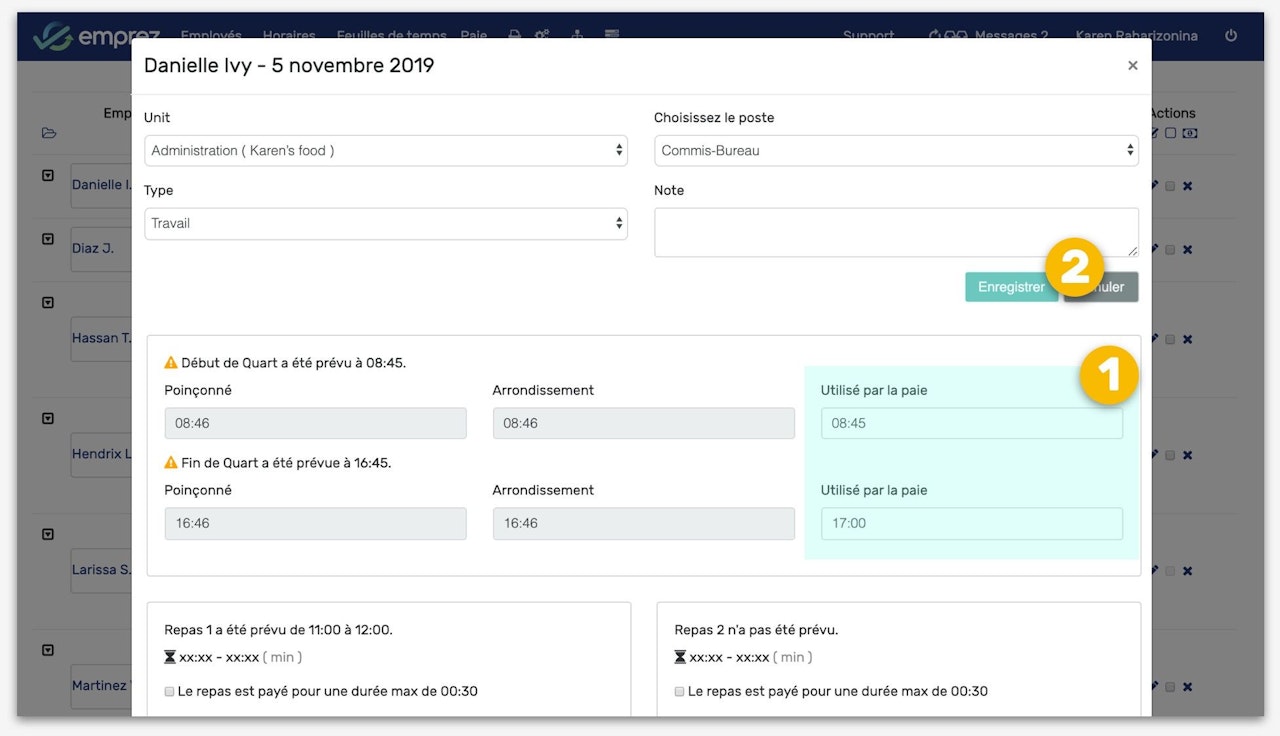Click the hourglass icon under Repas 1
The image size is (1280, 736).
coord(170,657)
